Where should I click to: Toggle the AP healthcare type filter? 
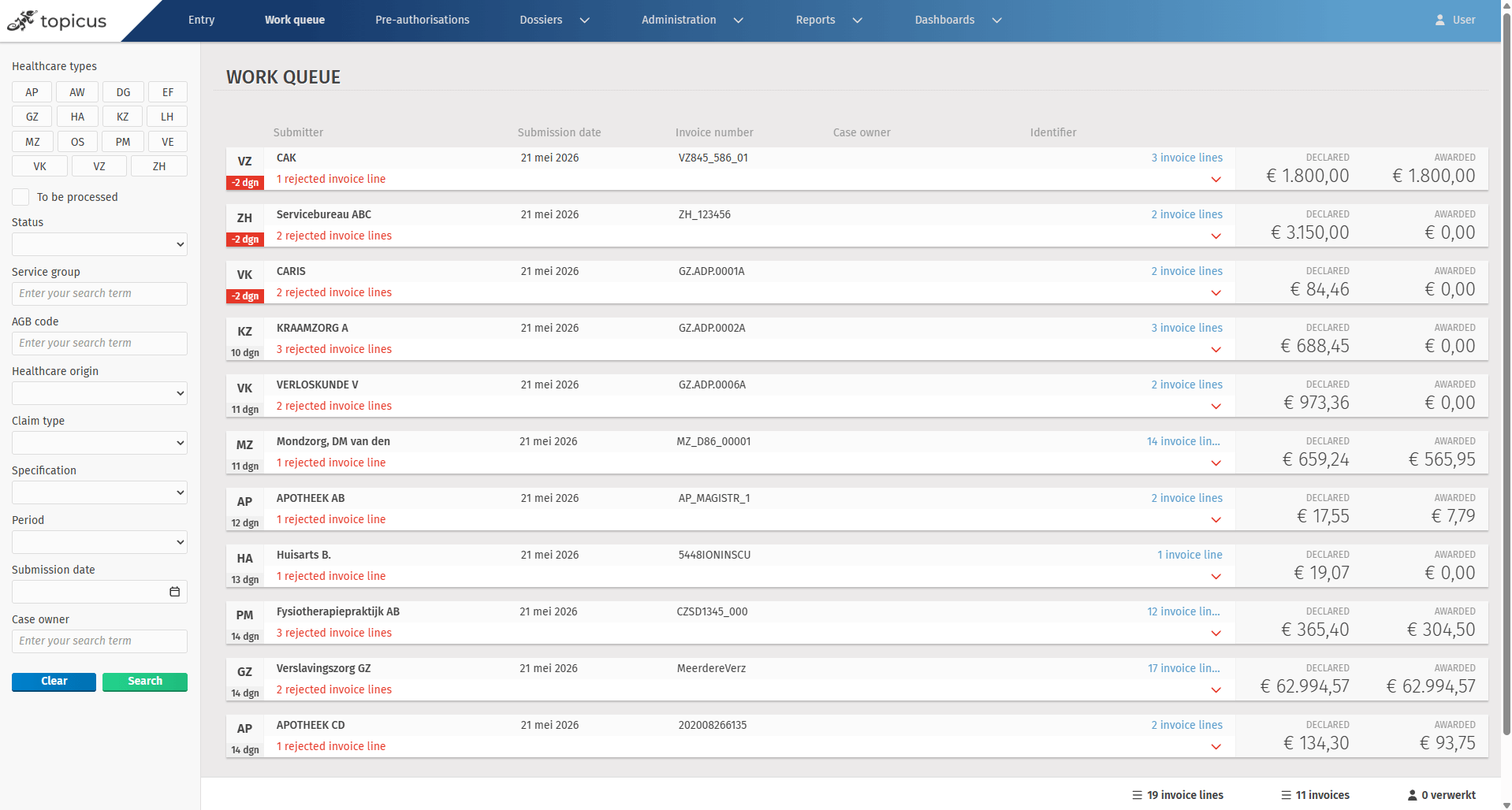(x=32, y=92)
